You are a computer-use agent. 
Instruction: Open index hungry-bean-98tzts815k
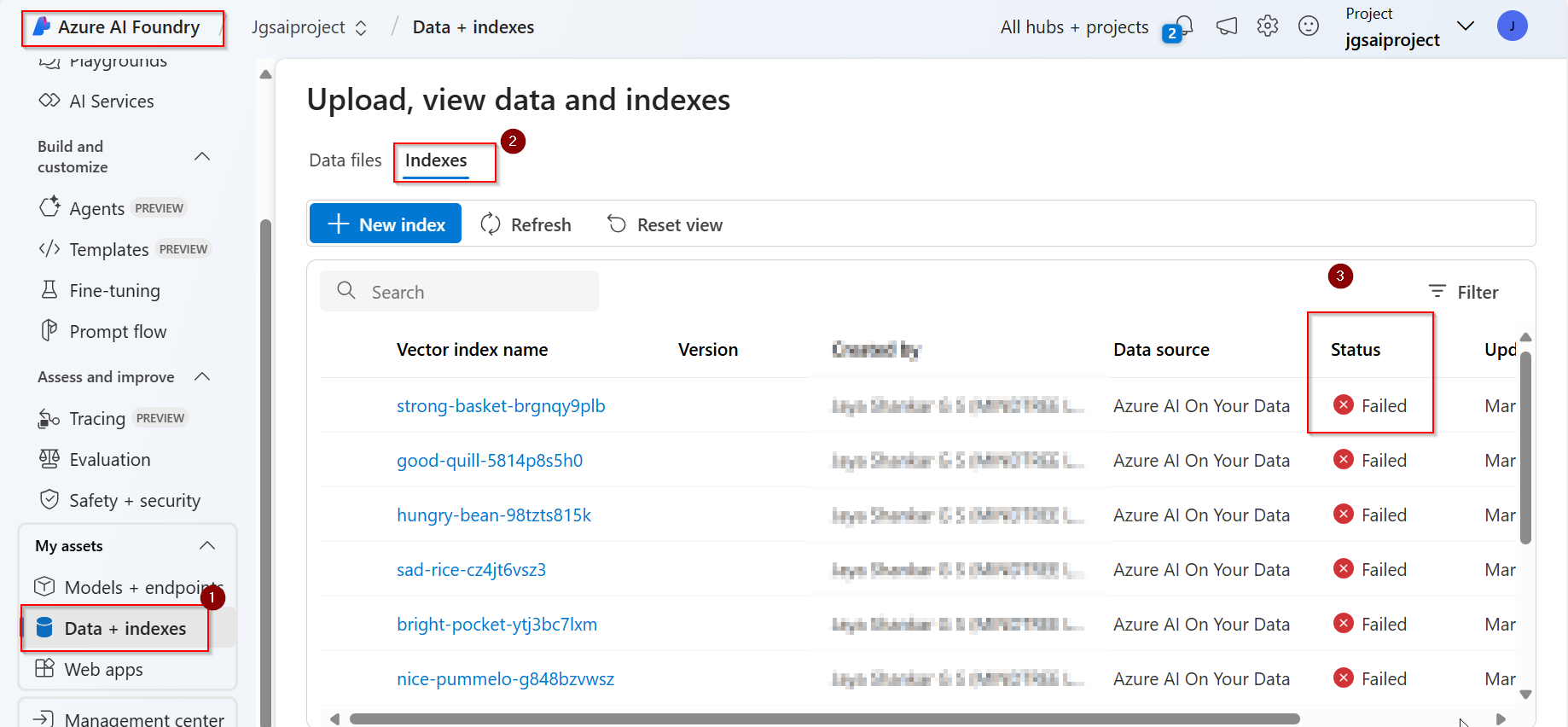tap(494, 515)
